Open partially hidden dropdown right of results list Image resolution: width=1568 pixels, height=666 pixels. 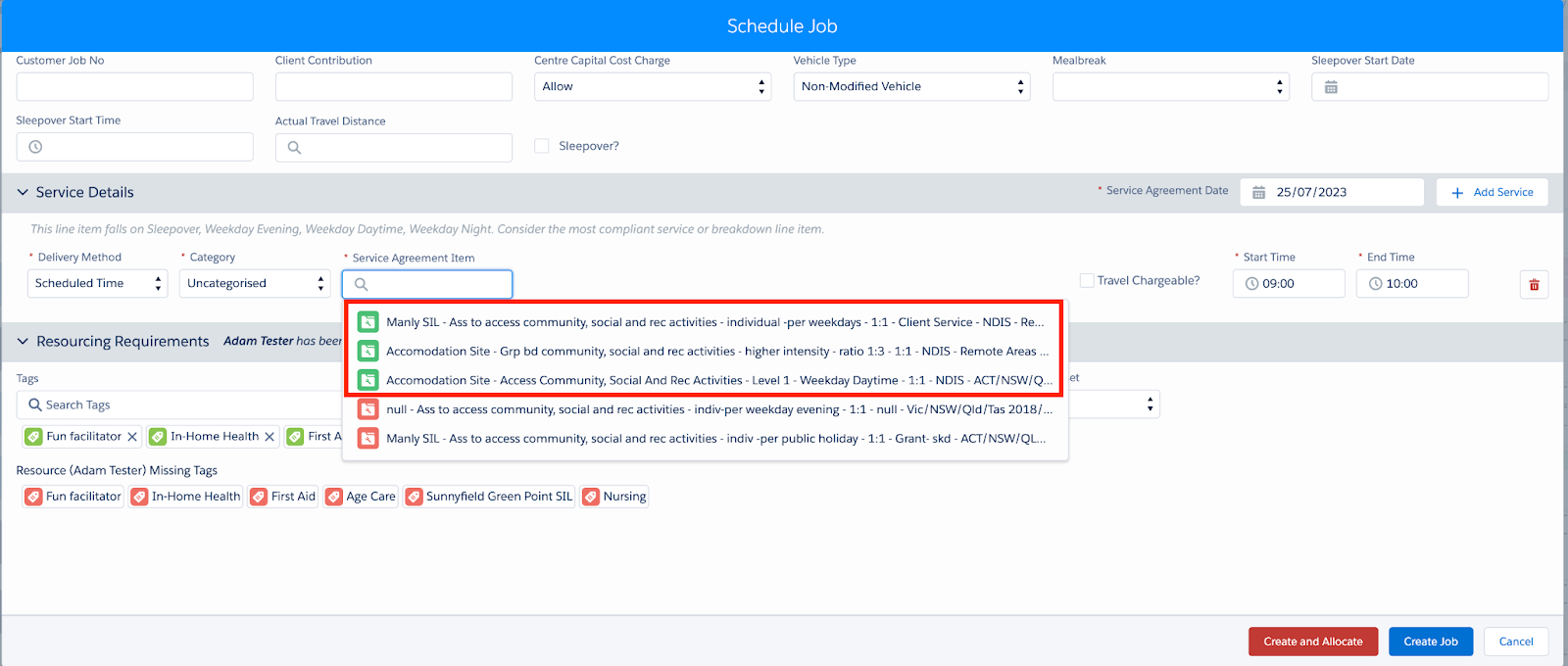pyautogui.click(x=1114, y=404)
